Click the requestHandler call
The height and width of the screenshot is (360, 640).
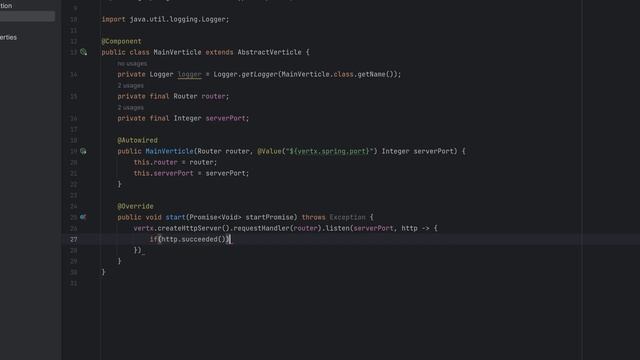click(262, 228)
